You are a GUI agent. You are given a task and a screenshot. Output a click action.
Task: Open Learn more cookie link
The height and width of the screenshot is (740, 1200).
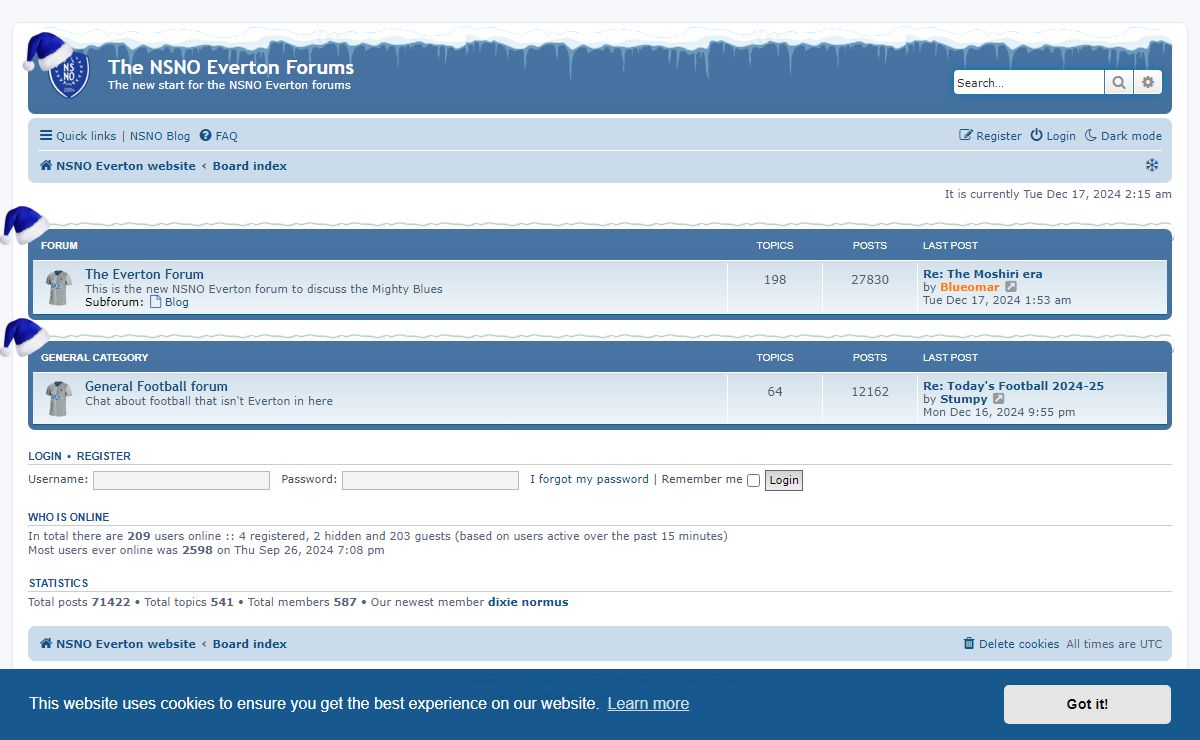tap(648, 703)
